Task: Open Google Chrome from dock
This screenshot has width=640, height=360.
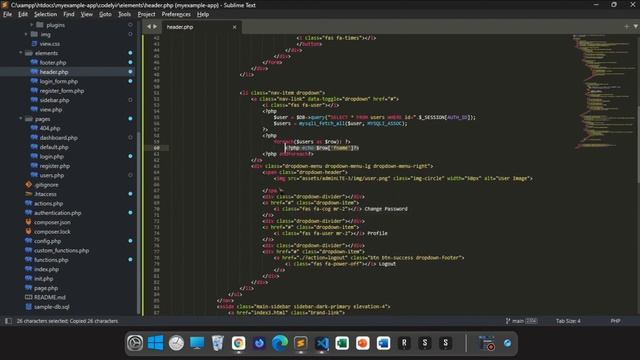Action: 238,343
